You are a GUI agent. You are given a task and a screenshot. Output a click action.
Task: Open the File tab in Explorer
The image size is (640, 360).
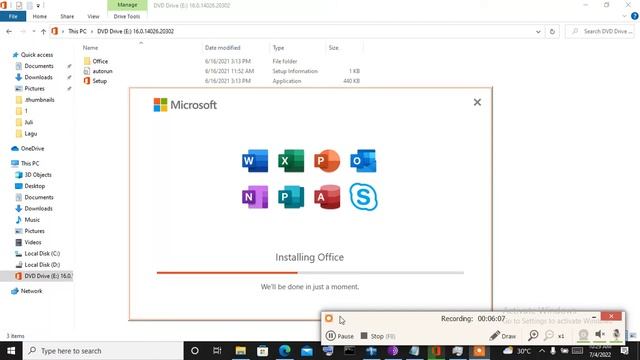click(x=13, y=16)
